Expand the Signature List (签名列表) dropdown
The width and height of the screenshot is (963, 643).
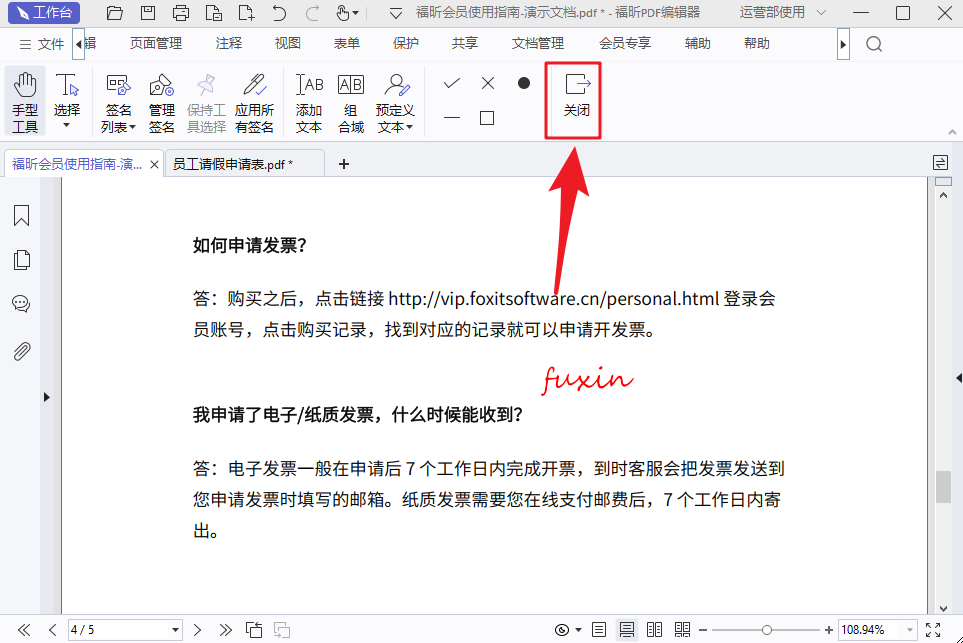click(x=118, y=126)
